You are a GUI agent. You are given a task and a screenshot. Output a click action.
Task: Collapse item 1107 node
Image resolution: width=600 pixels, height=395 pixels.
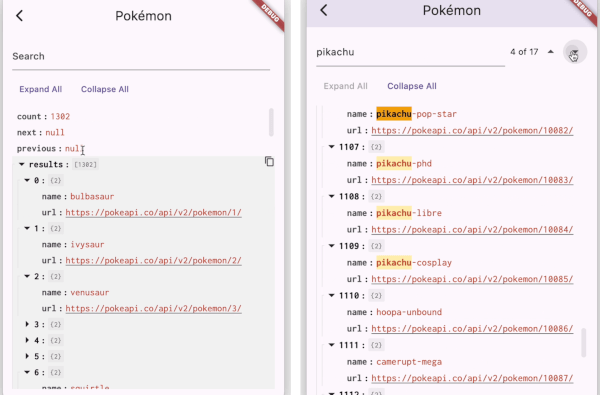(x=332, y=147)
